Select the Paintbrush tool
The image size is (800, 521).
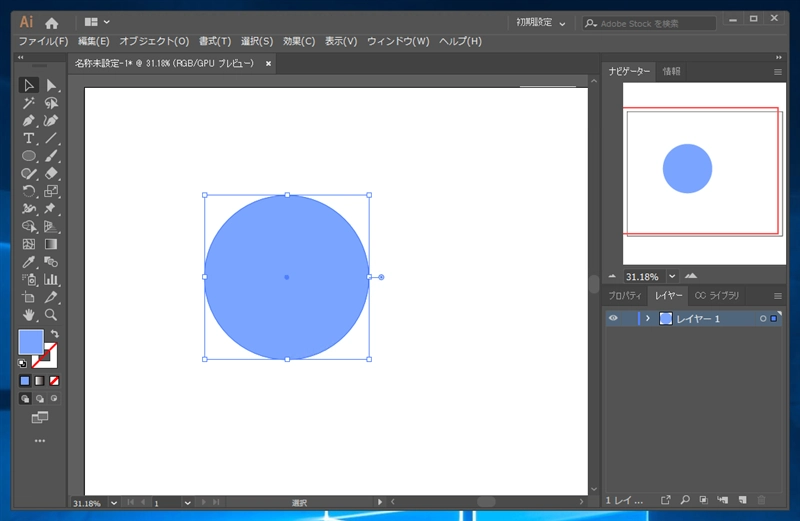51,156
